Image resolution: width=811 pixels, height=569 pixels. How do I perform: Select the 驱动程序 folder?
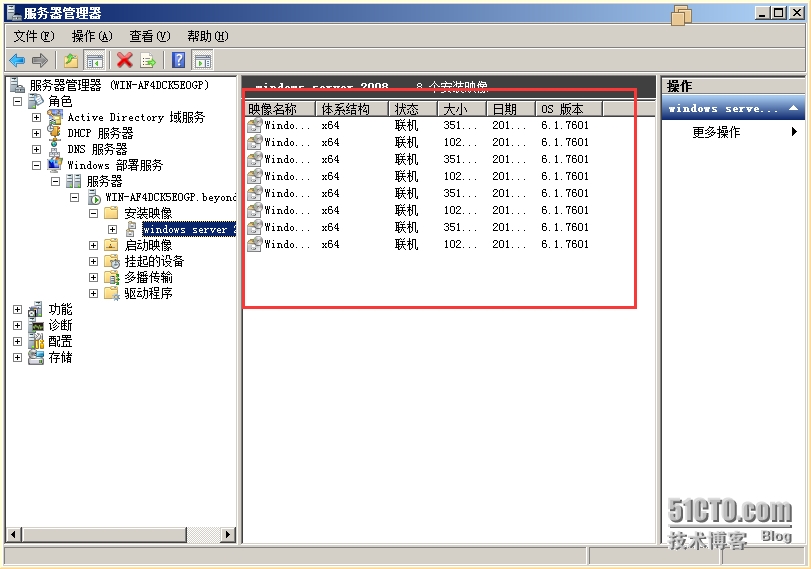pyautogui.click(x=148, y=293)
